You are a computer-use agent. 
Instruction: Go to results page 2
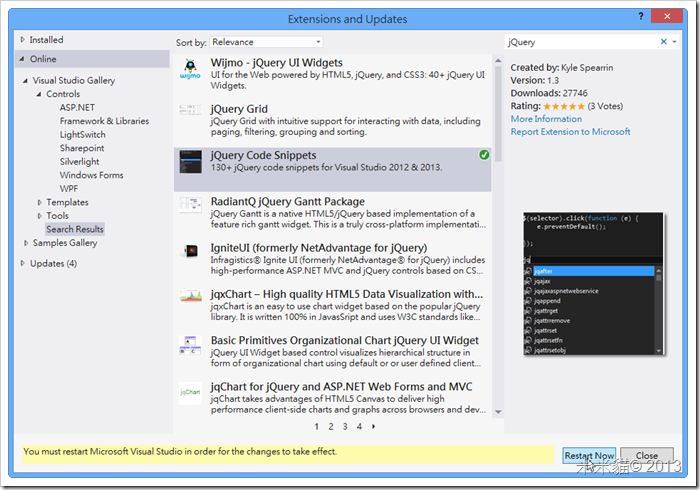pos(331,427)
